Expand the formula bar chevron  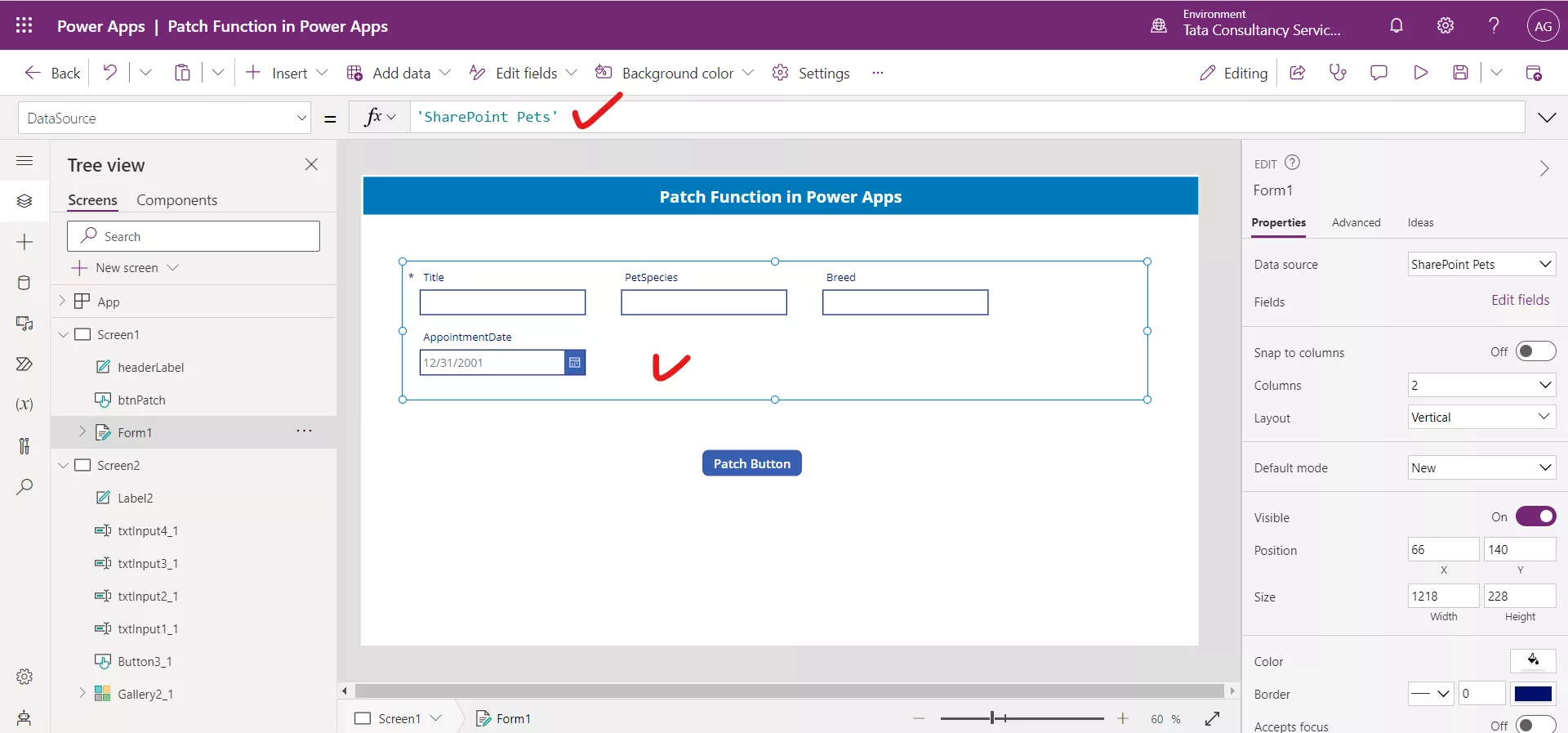click(x=1547, y=118)
